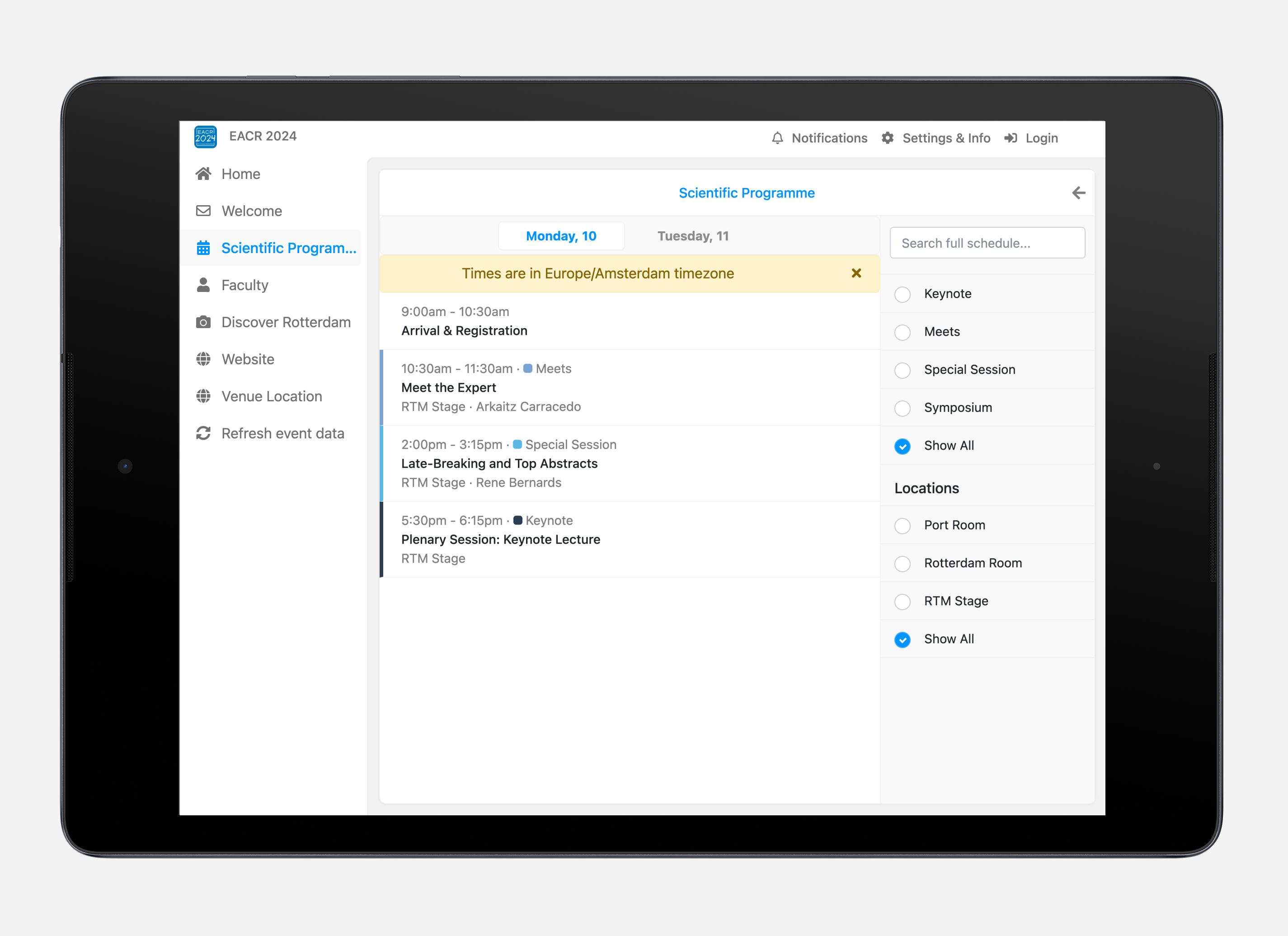Click the Notifications bell icon
The image size is (1288, 936).
coord(777,138)
